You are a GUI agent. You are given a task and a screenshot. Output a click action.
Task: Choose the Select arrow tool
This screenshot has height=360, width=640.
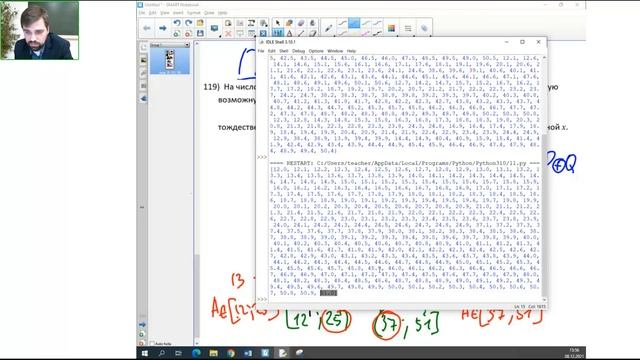(x=278, y=23)
